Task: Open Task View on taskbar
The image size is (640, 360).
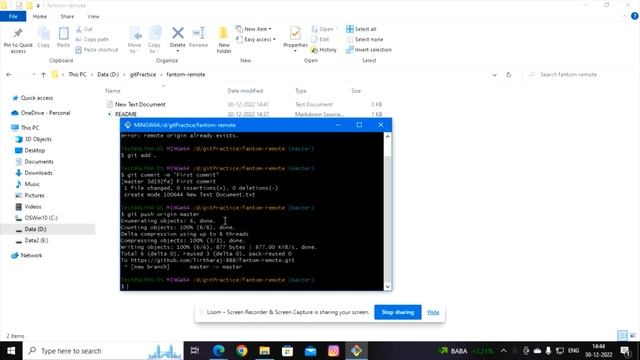Action: coord(195,351)
